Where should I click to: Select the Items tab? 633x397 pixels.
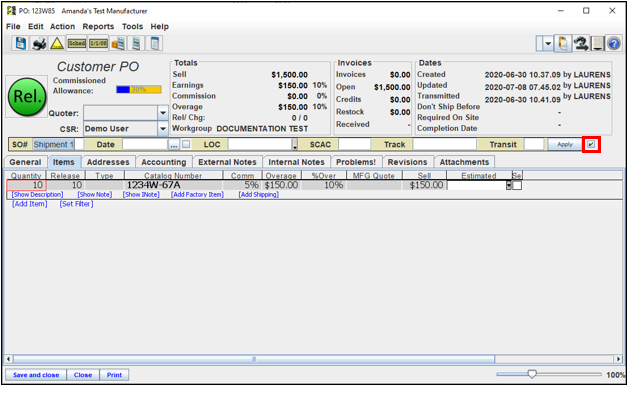coord(64,162)
